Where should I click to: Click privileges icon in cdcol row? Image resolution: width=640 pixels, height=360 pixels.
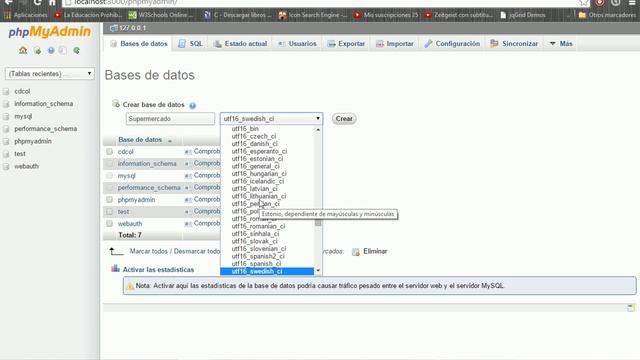(x=188, y=152)
